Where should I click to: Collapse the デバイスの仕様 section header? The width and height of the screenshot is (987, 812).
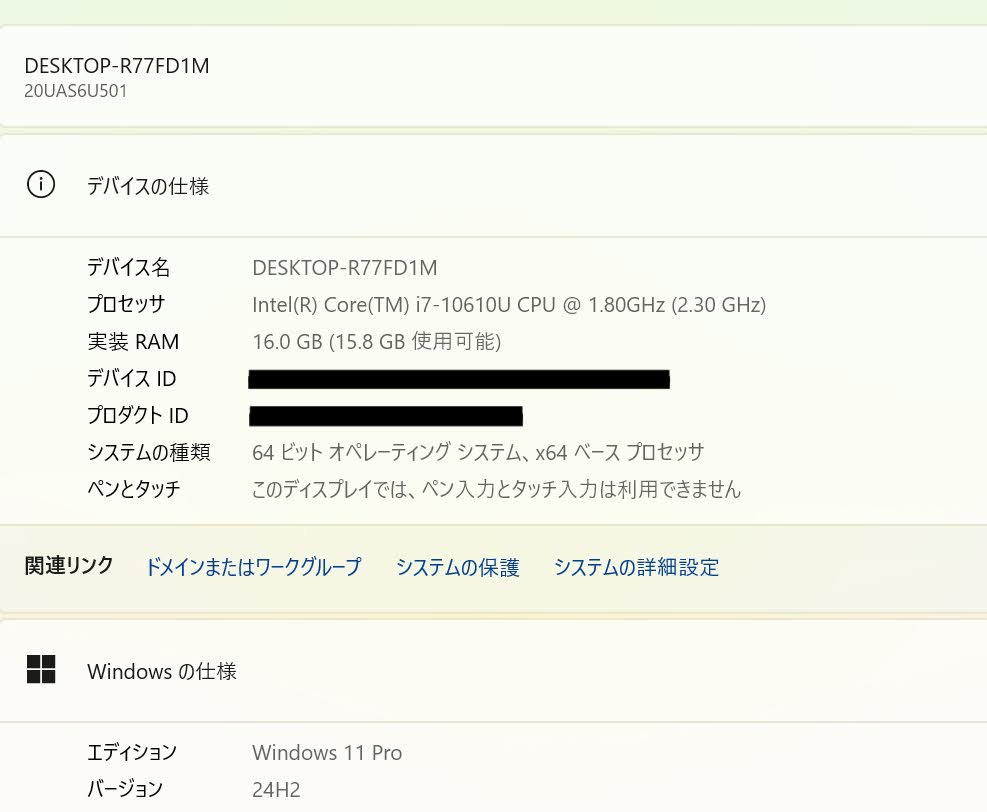click(x=494, y=185)
